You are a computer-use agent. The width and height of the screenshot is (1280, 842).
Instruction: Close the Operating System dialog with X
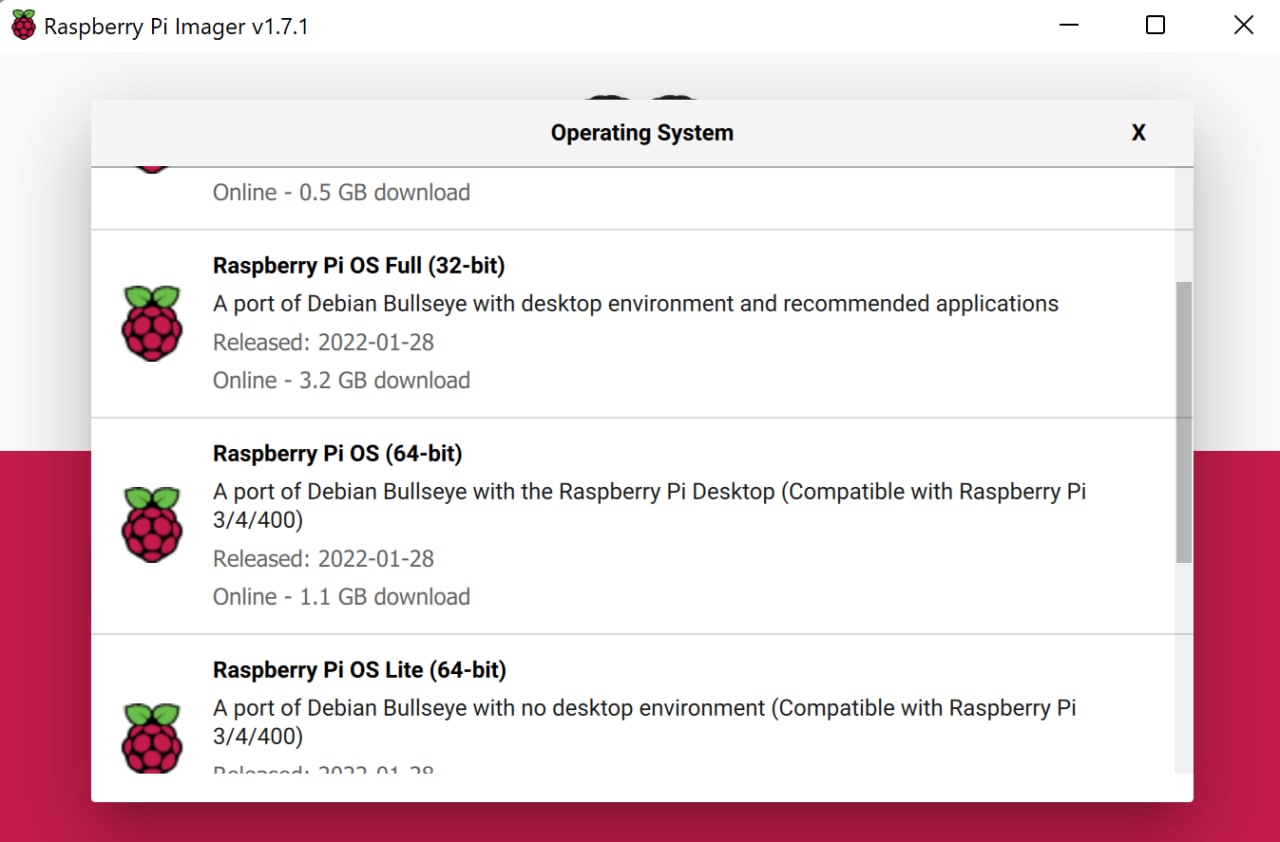(x=1138, y=133)
